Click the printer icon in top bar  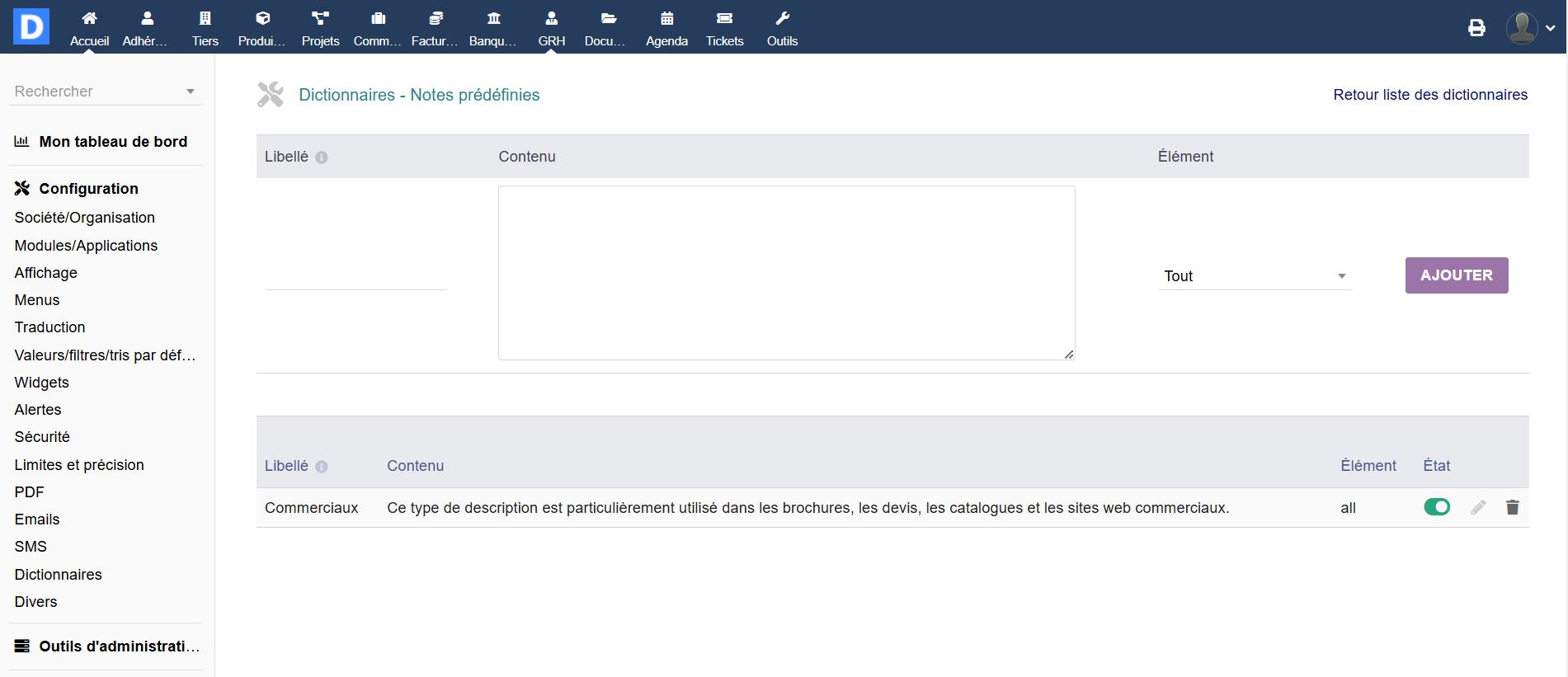tap(1476, 28)
